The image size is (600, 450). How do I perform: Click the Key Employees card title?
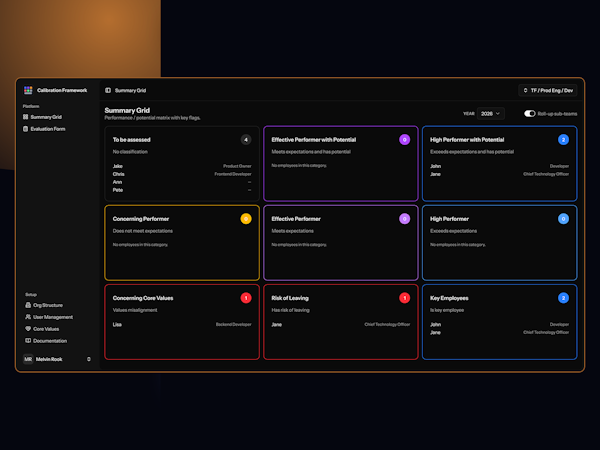449,298
